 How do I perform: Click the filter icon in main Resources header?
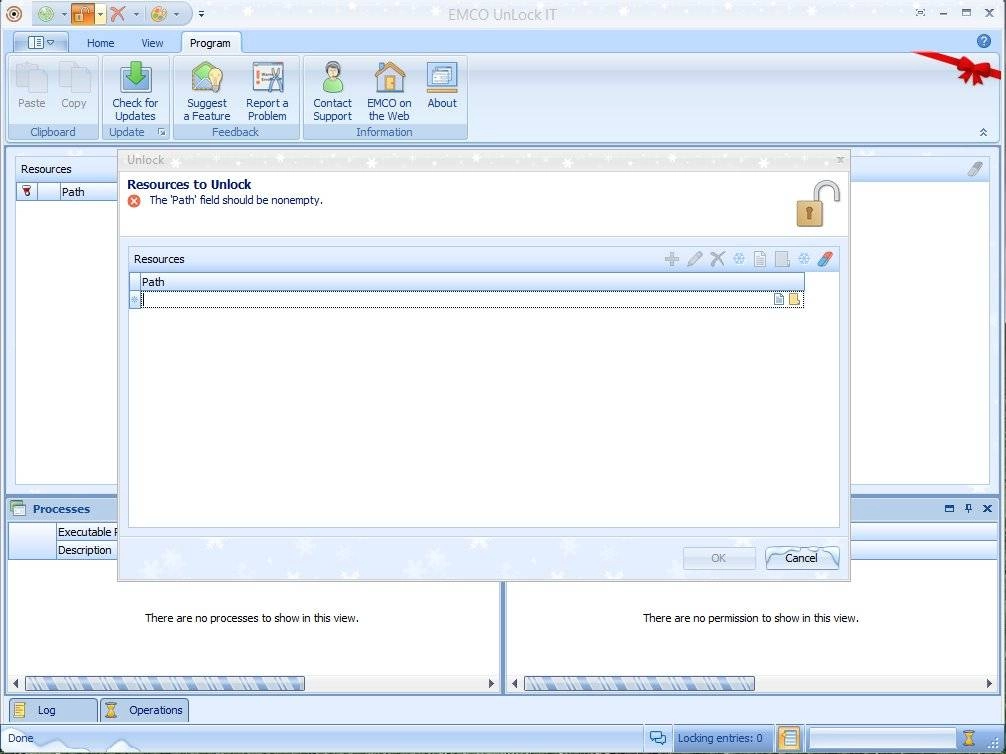(26, 191)
